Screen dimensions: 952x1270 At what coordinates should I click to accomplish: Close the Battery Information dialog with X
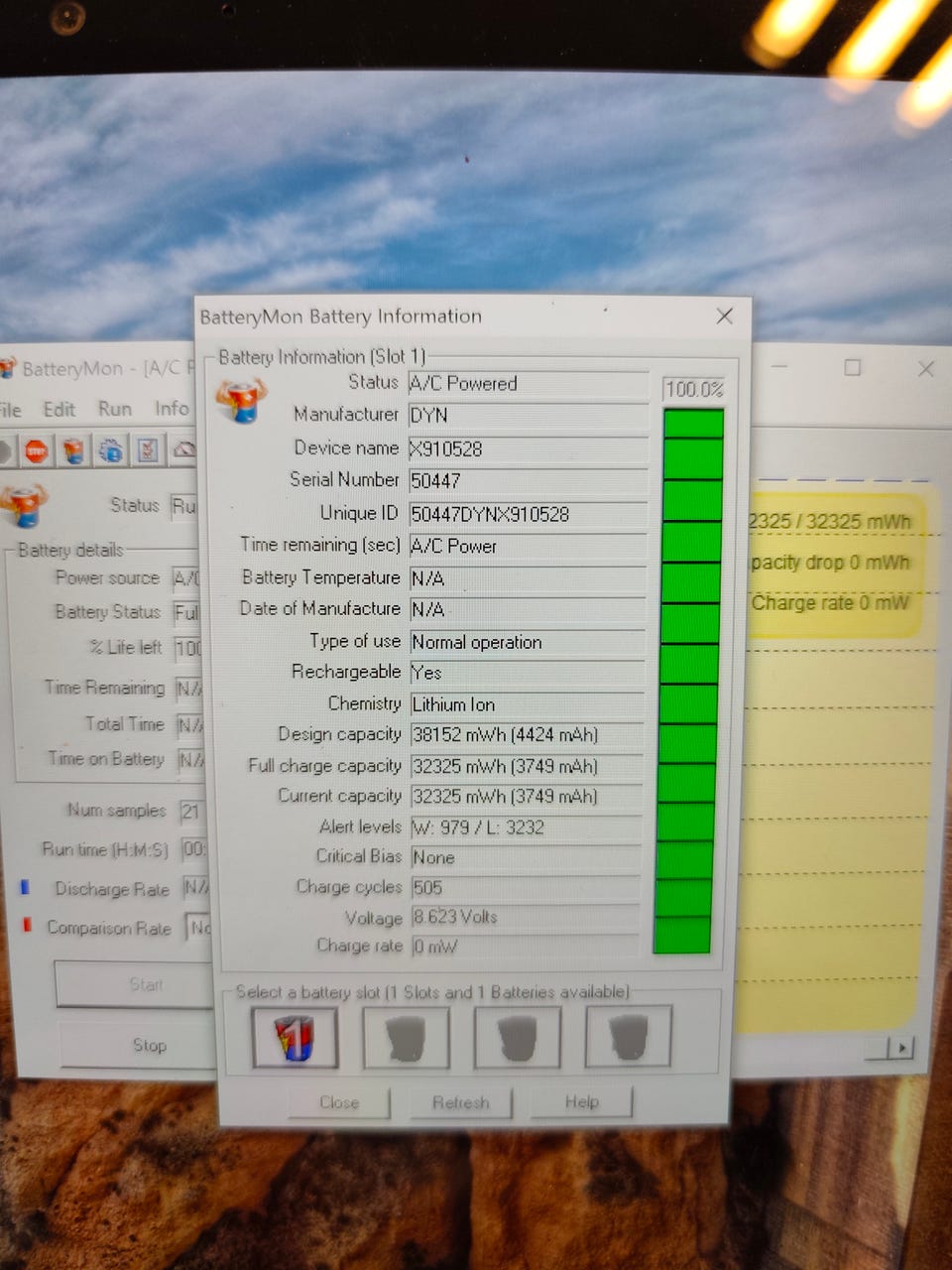click(x=725, y=316)
